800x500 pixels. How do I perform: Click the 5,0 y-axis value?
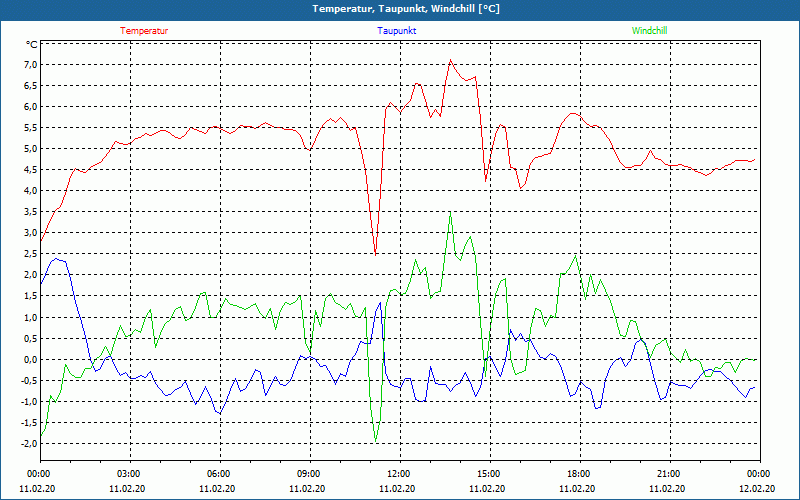point(30,149)
